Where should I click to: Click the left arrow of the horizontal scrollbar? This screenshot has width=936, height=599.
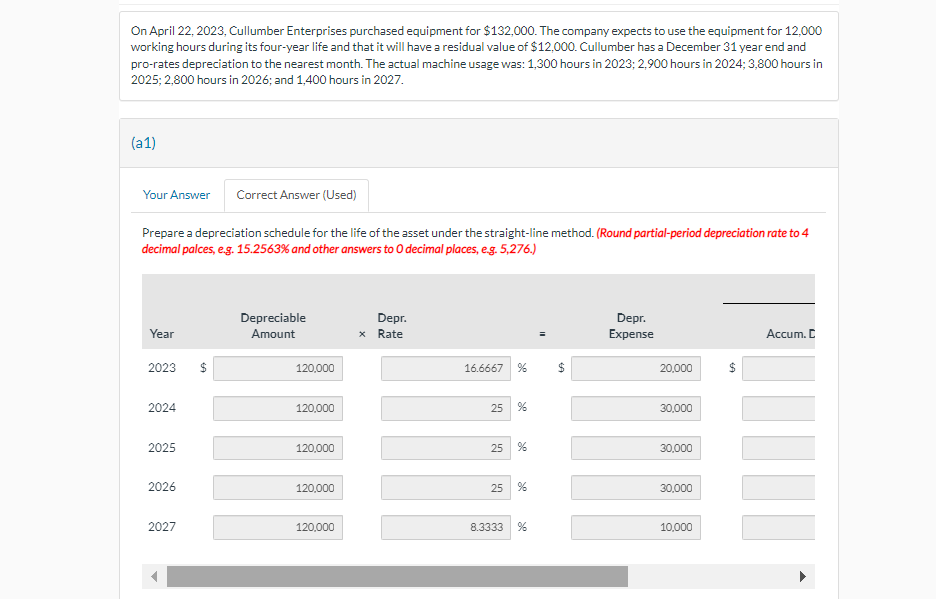point(152,576)
